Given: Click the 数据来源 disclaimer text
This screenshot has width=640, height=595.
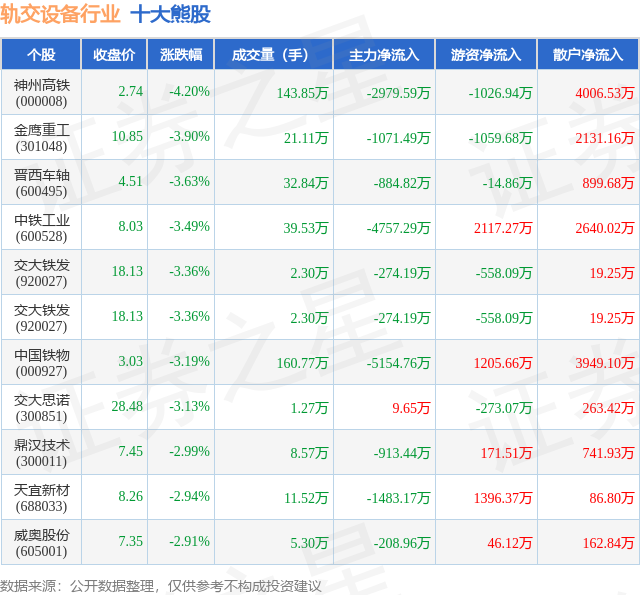Looking at the screenshot, I should [161, 586].
